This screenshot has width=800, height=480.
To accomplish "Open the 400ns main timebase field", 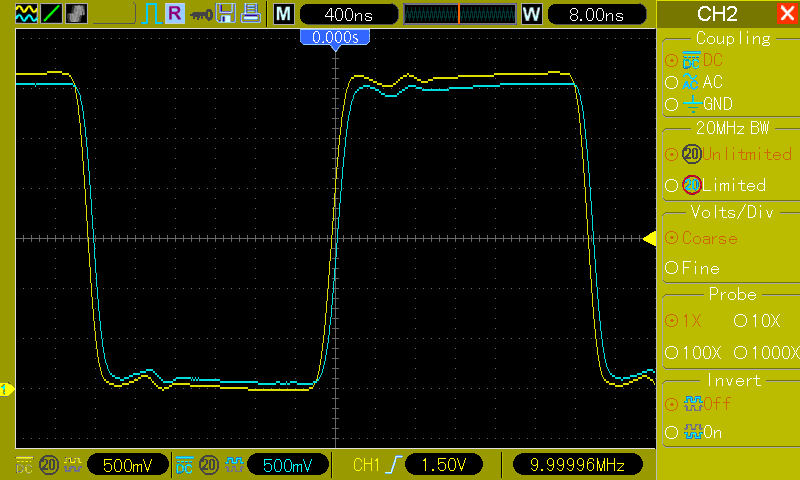I will 348,14.
